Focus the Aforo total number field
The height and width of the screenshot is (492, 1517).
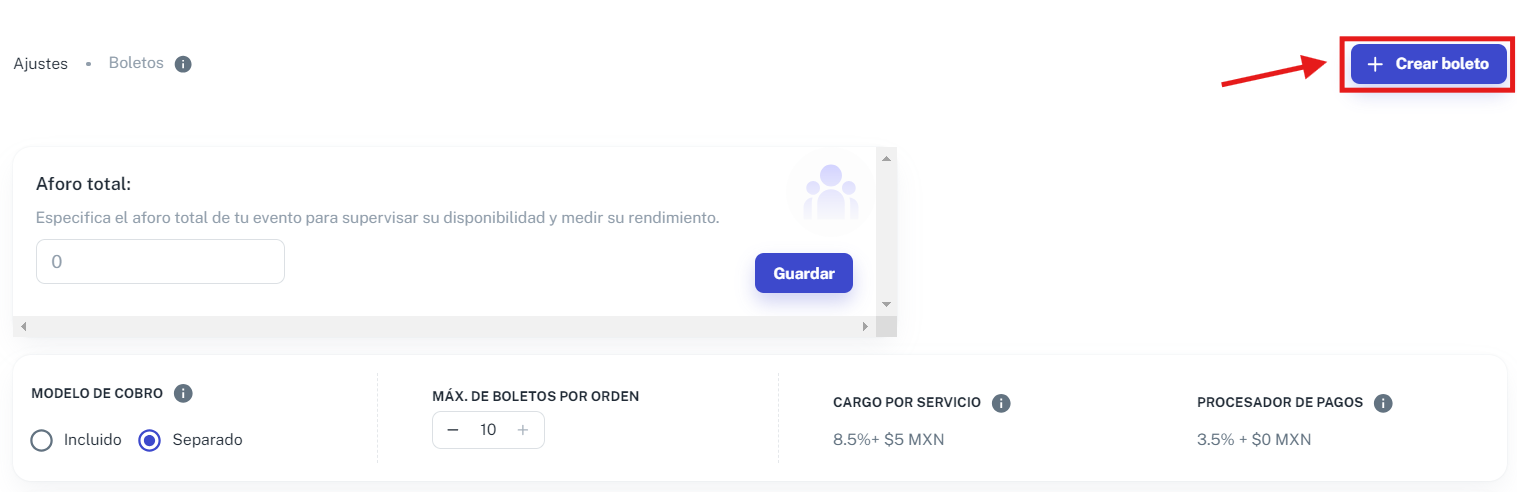(x=160, y=262)
